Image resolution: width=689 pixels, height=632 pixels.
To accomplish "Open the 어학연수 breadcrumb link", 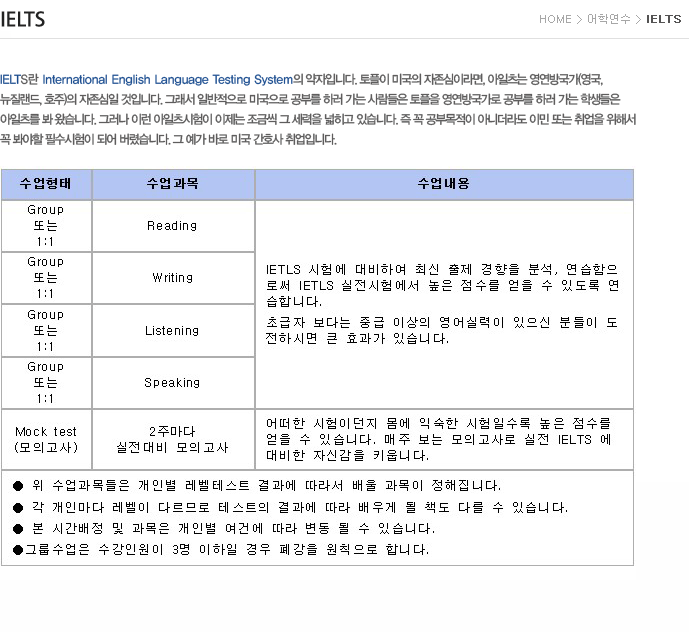I will click(x=609, y=19).
